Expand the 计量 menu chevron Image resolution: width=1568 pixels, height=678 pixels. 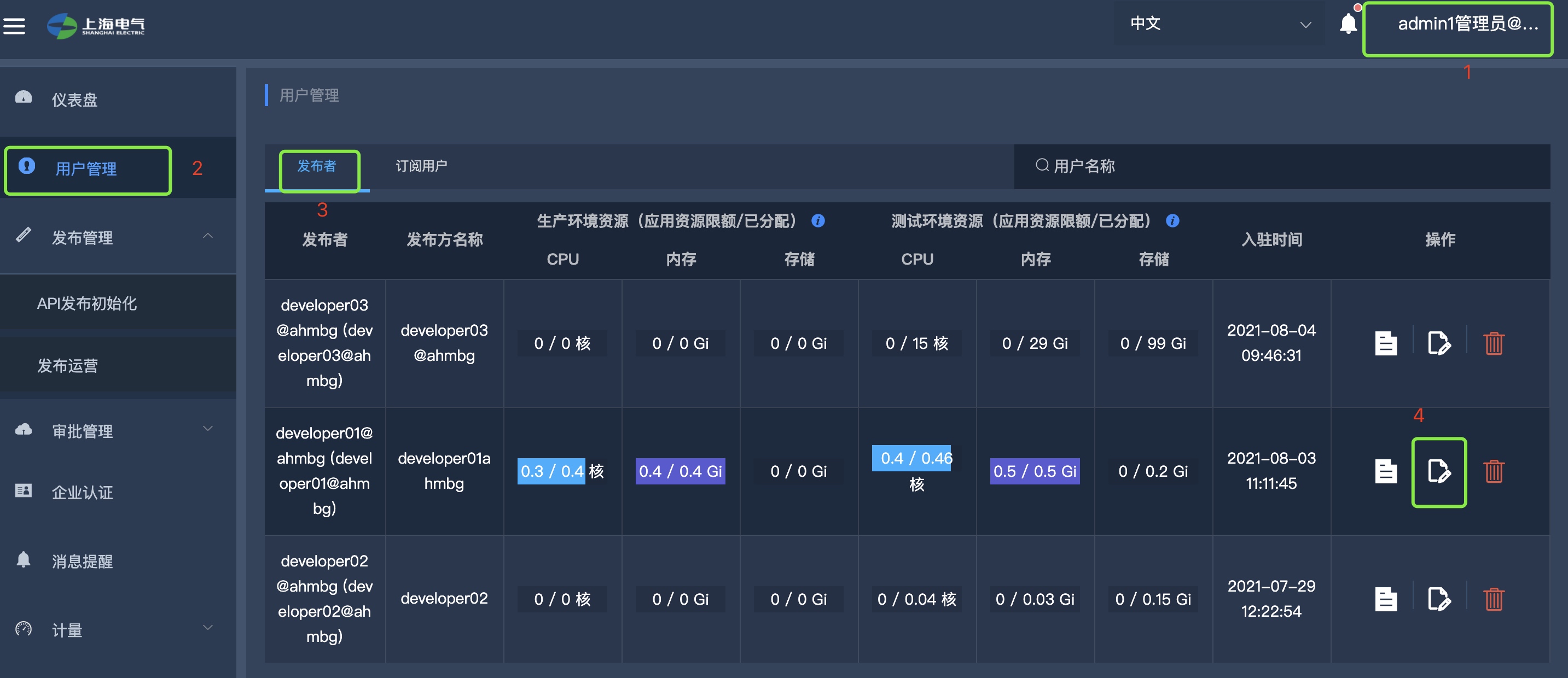[207, 628]
